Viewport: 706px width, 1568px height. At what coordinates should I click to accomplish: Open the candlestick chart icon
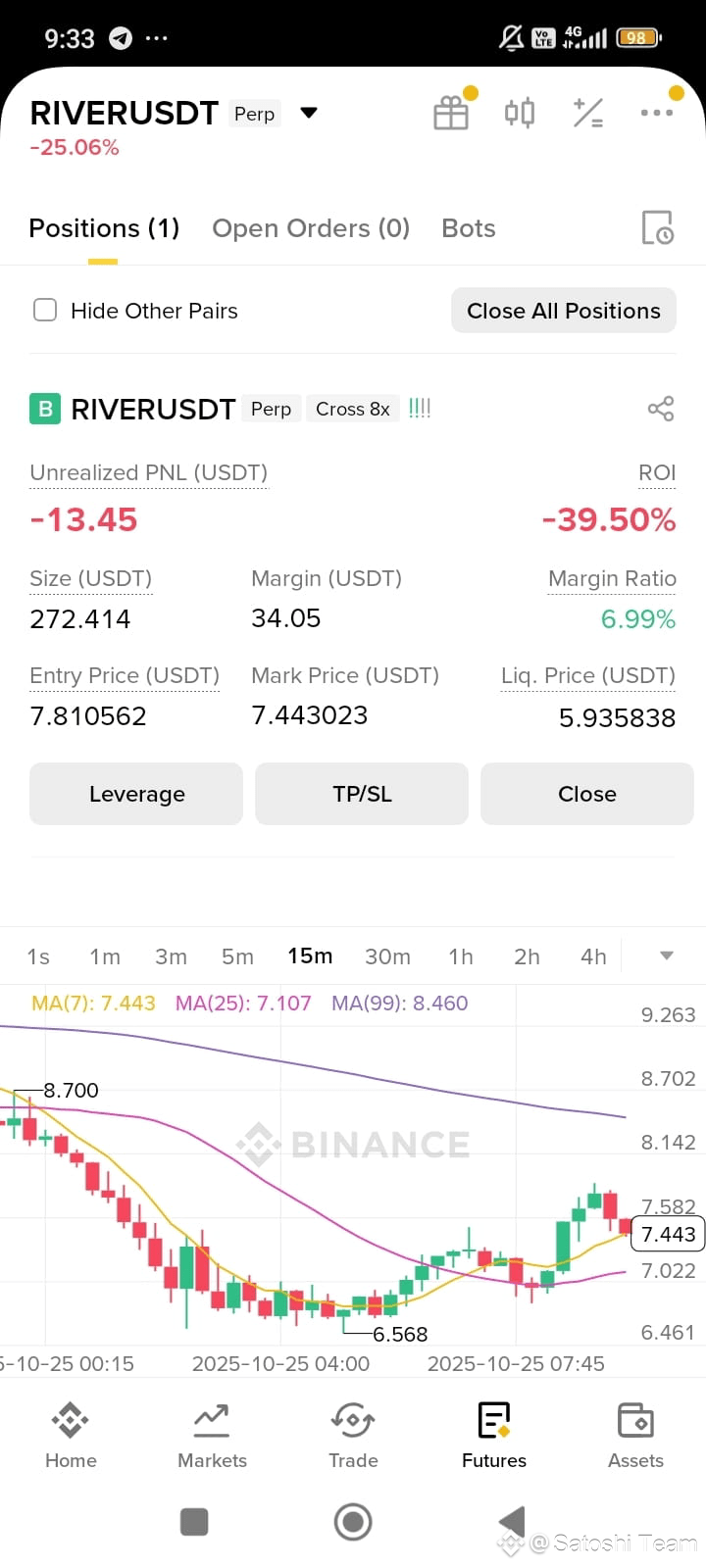(520, 113)
